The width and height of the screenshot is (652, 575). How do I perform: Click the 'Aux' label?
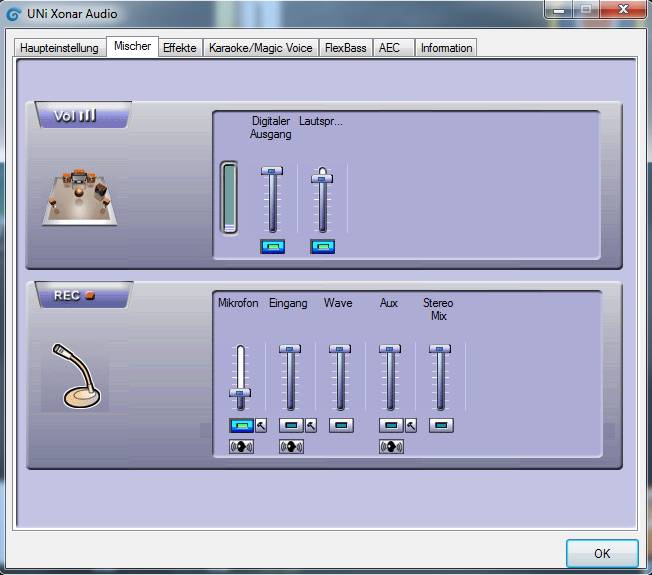[389, 303]
